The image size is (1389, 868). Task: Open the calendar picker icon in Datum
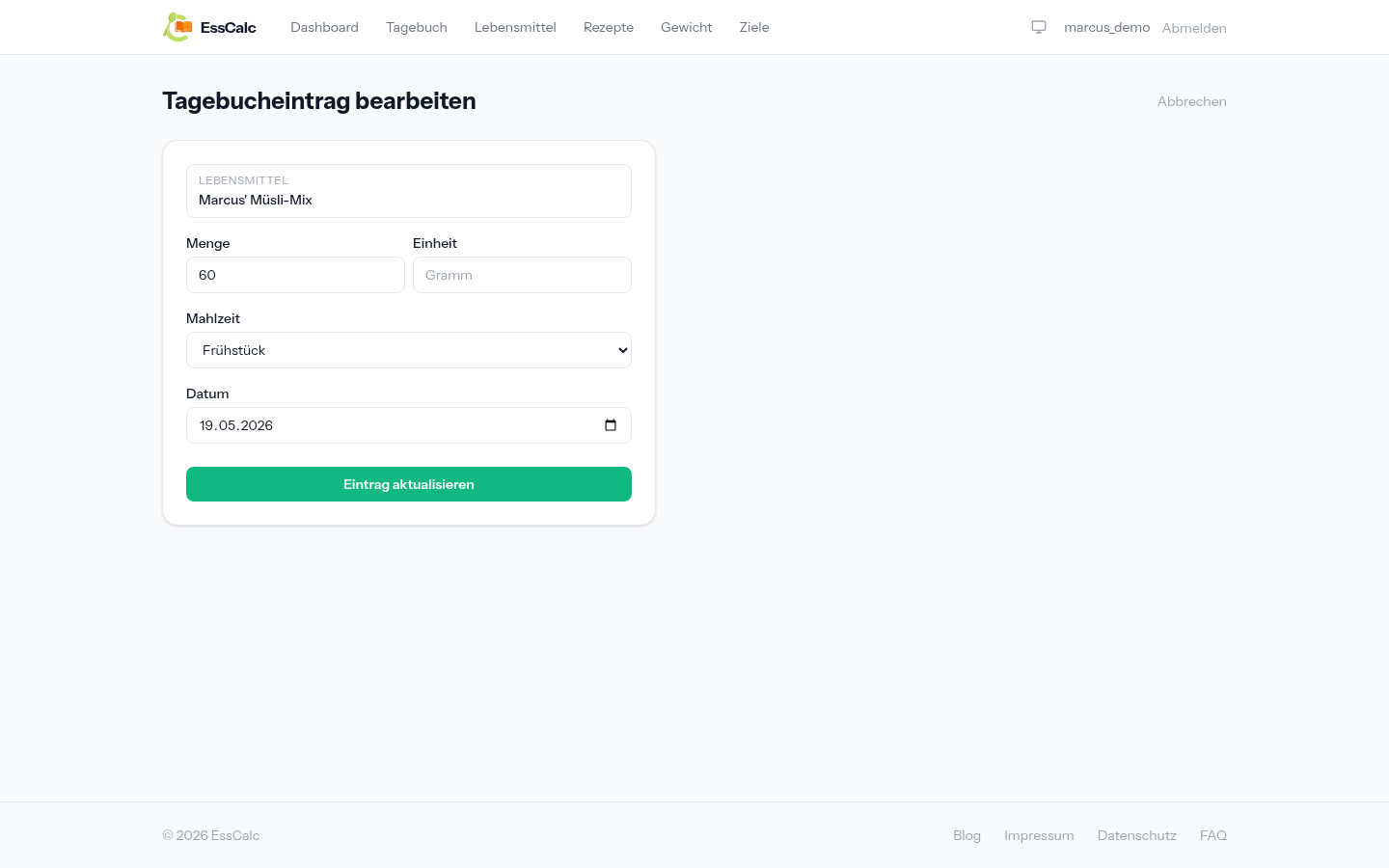[x=611, y=425]
